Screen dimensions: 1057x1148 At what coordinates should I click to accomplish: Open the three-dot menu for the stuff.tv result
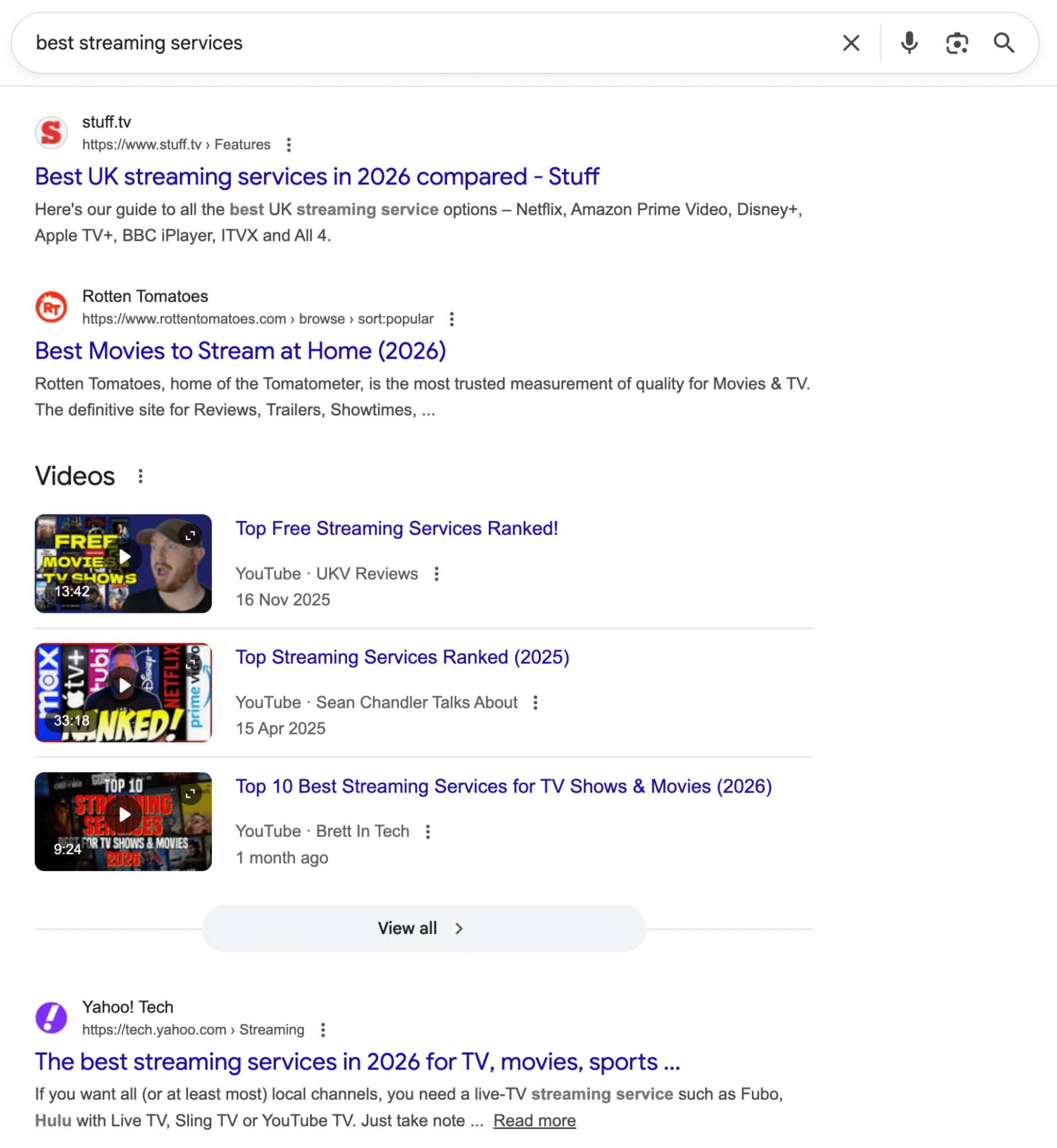point(288,145)
